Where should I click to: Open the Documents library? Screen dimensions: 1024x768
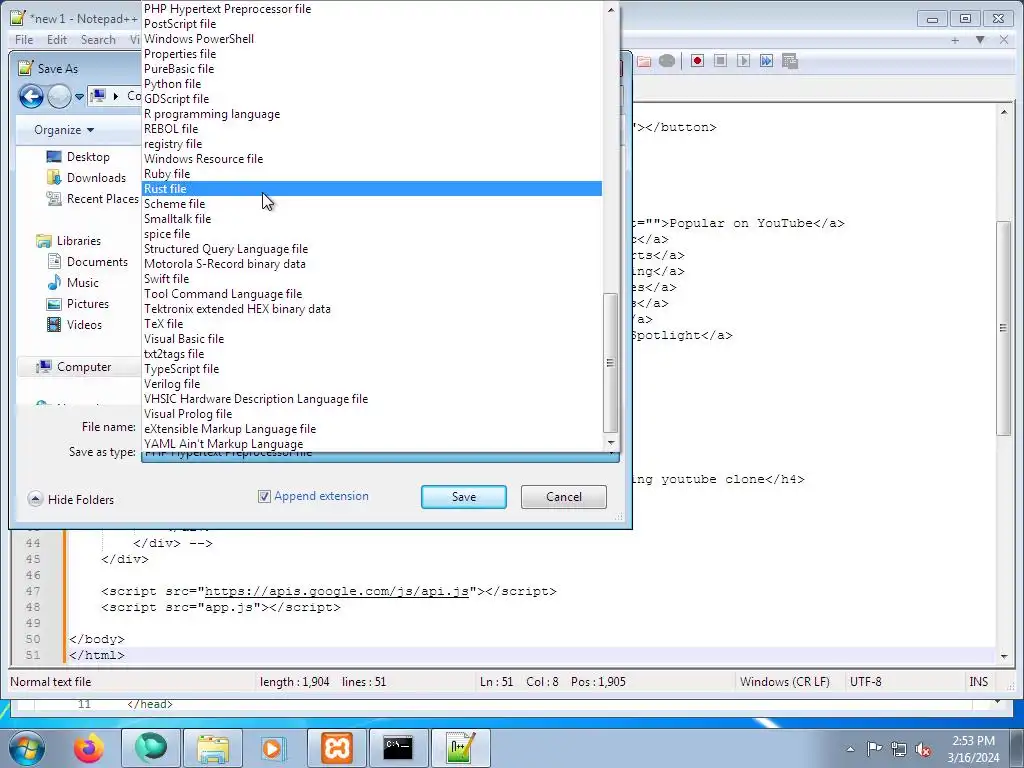(x=97, y=261)
